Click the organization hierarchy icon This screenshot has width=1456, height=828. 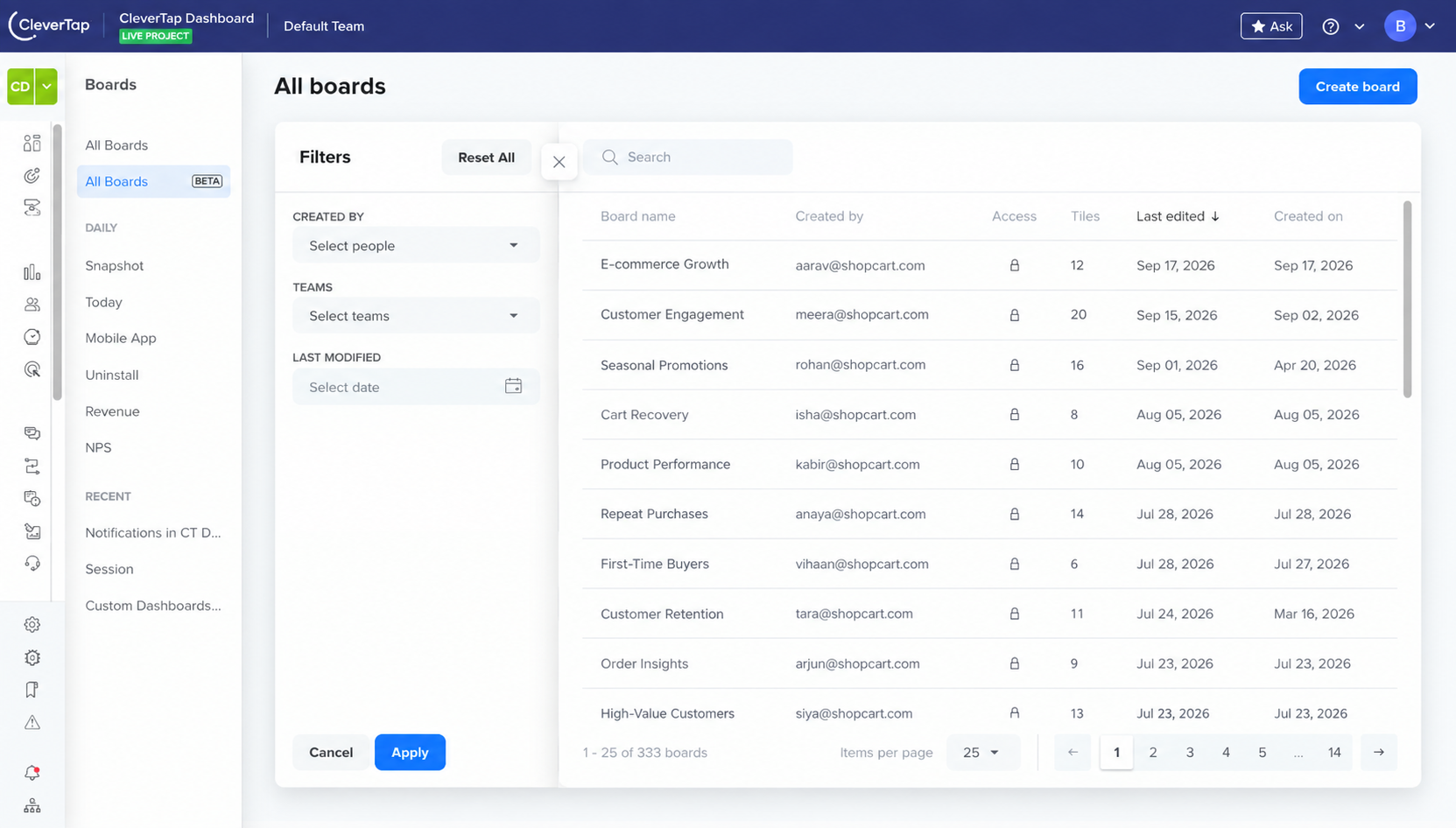(x=32, y=806)
